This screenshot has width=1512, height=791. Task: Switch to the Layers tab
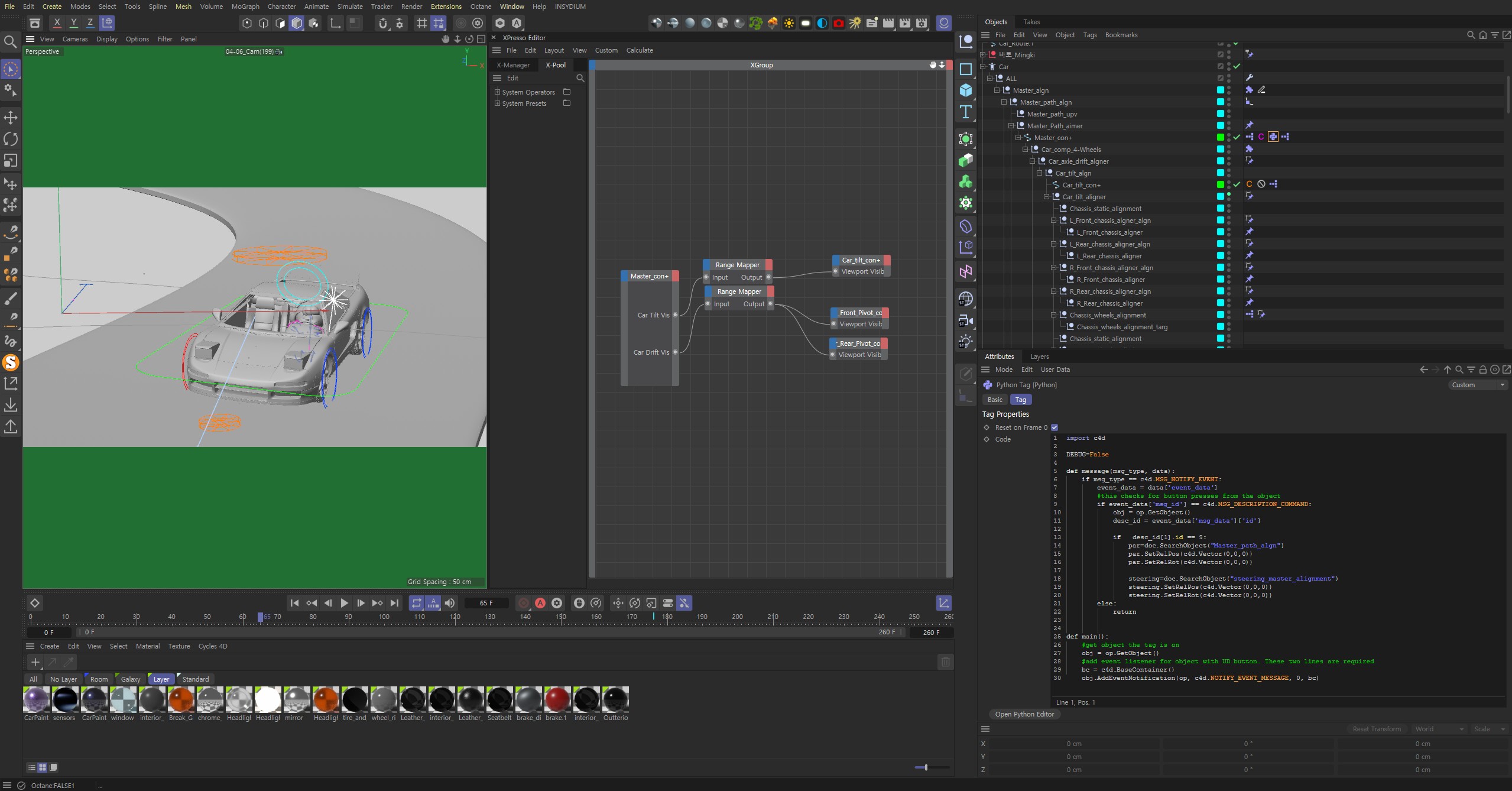click(1039, 356)
